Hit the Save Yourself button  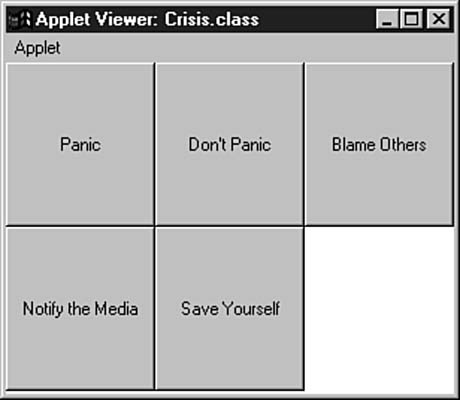tap(230, 308)
